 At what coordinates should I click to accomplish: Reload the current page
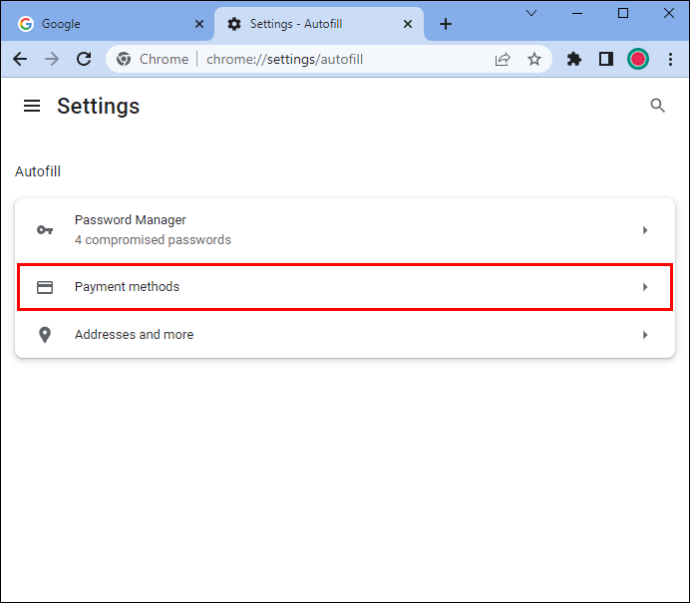pos(84,59)
